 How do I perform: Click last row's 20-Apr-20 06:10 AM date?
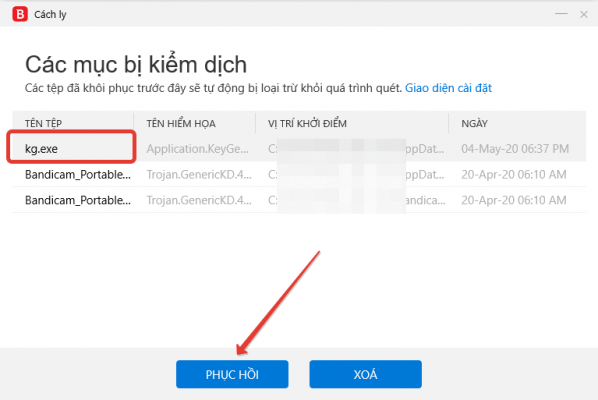point(514,200)
